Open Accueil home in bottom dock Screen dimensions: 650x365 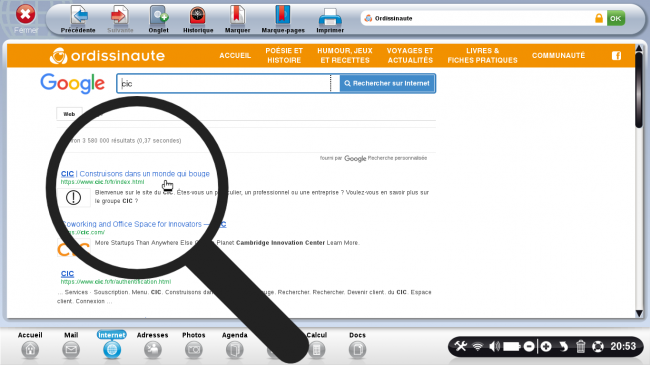(x=30, y=345)
